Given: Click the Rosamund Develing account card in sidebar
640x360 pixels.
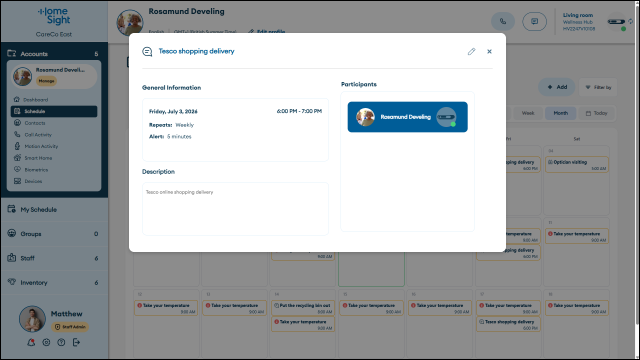Looking at the screenshot, I should 54,76.
